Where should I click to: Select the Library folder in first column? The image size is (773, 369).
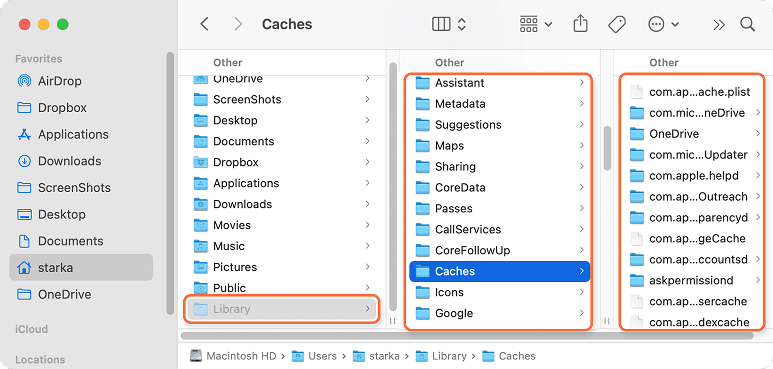[281, 309]
